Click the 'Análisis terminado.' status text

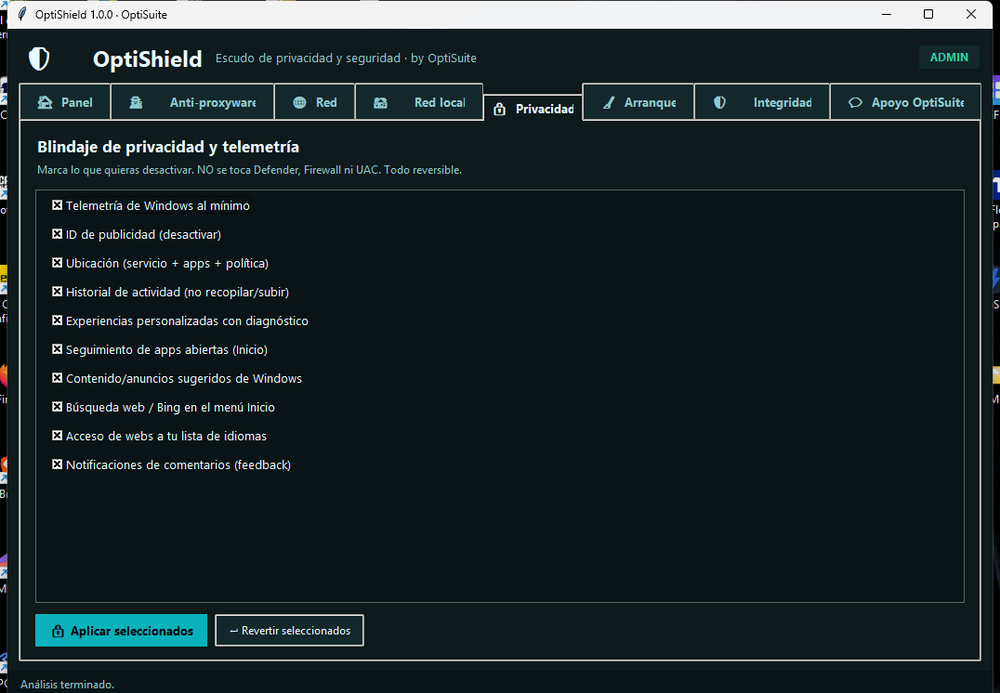(68, 685)
